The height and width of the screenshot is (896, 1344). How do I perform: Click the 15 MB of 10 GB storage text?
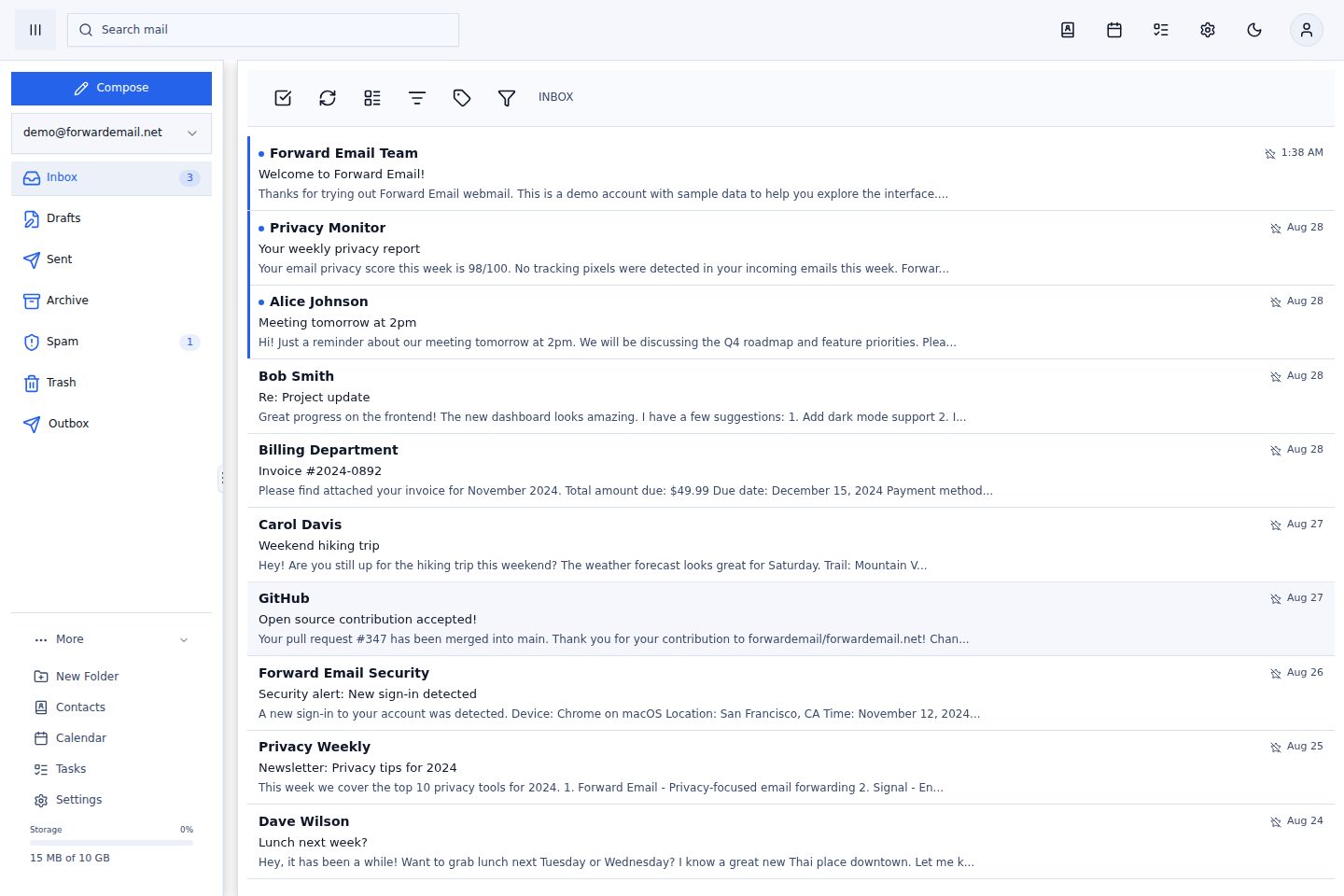(x=70, y=858)
